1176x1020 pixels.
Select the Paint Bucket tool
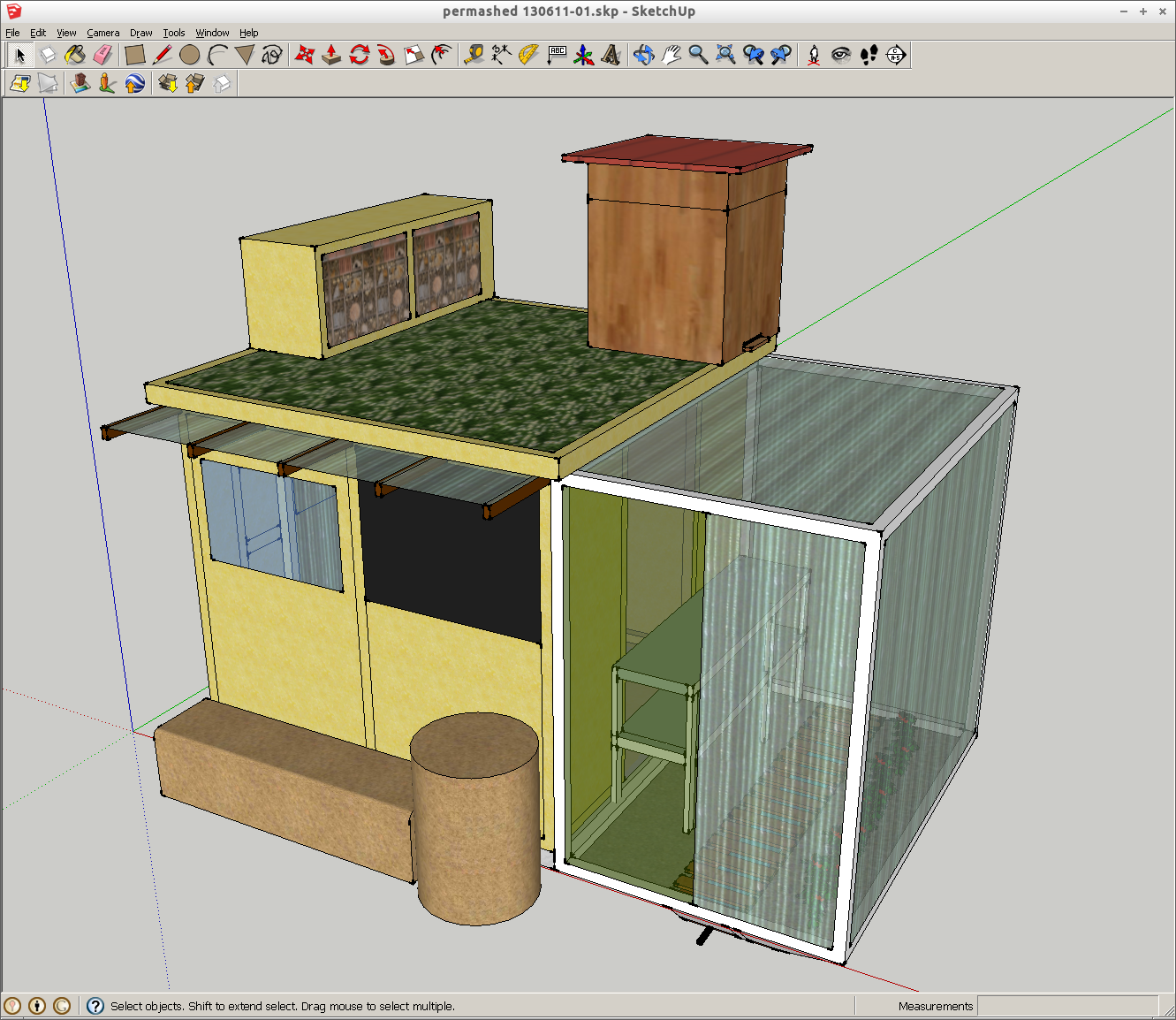(75, 55)
